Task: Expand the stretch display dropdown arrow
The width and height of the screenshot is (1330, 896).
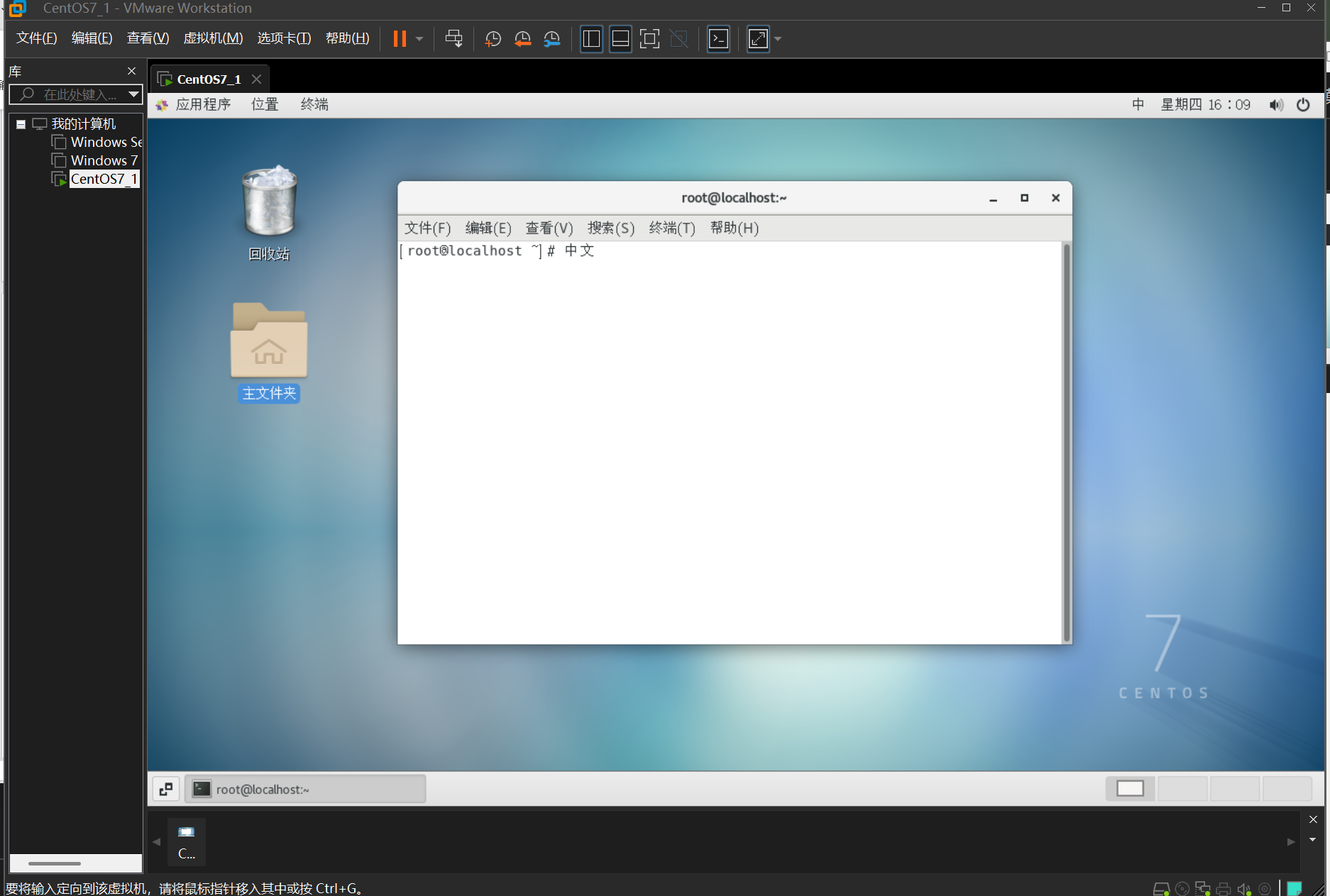Action: 778,39
